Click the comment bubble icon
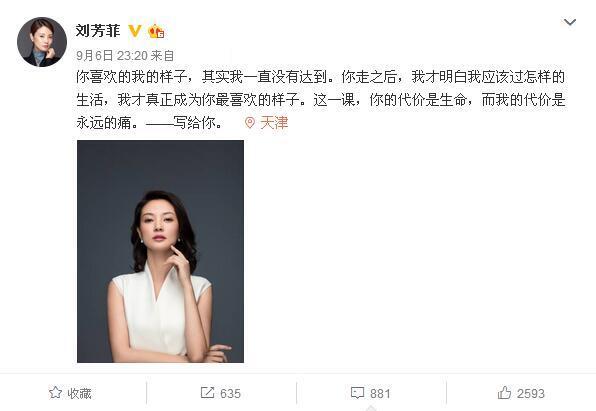Image resolution: width=596 pixels, height=411 pixels. (357, 393)
